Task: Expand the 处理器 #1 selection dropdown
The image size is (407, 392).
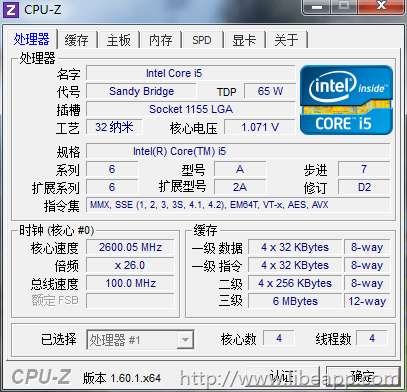Action: pos(185,340)
